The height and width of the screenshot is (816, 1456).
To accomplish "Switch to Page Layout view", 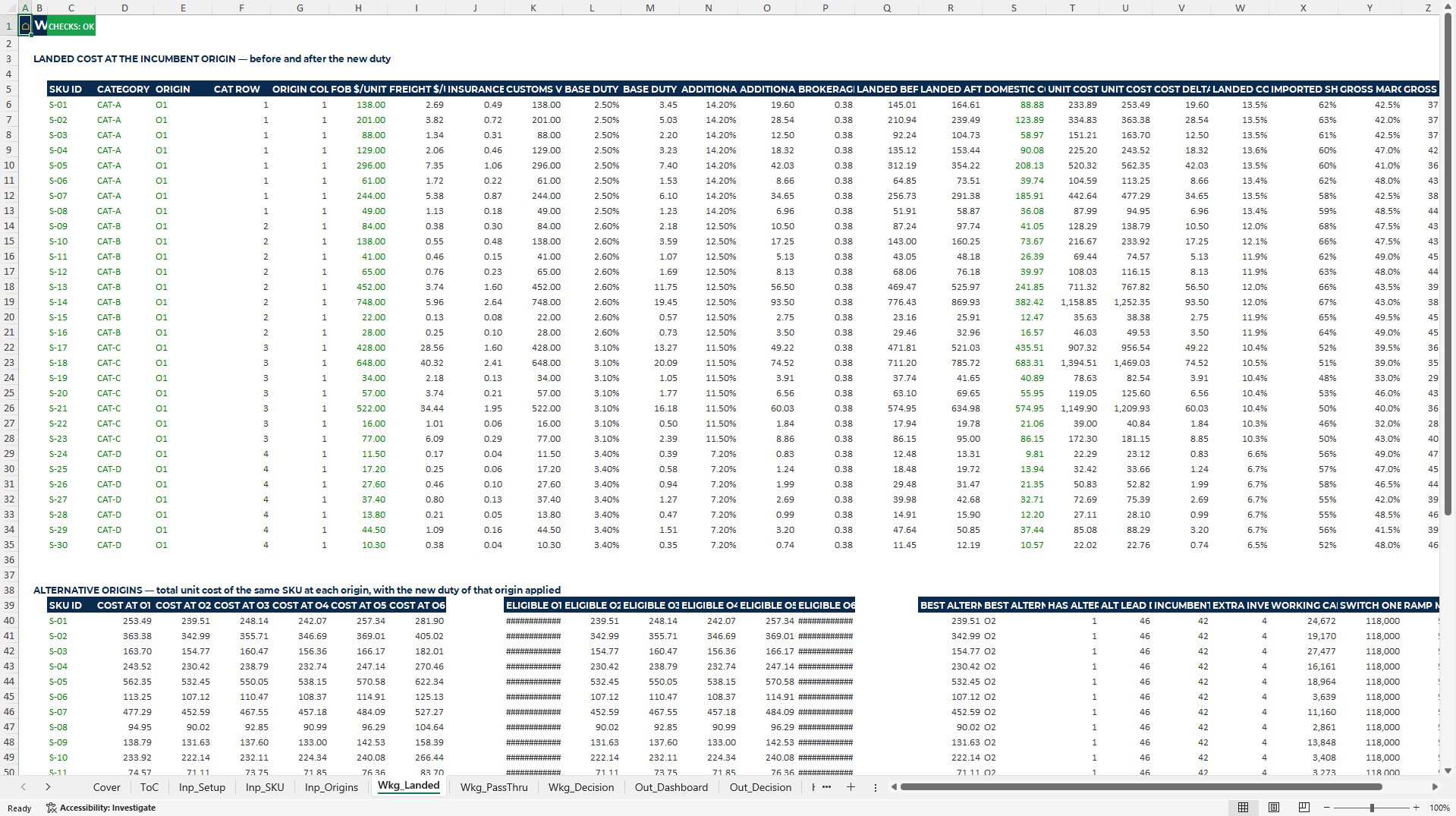I will (x=1274, y=808).
